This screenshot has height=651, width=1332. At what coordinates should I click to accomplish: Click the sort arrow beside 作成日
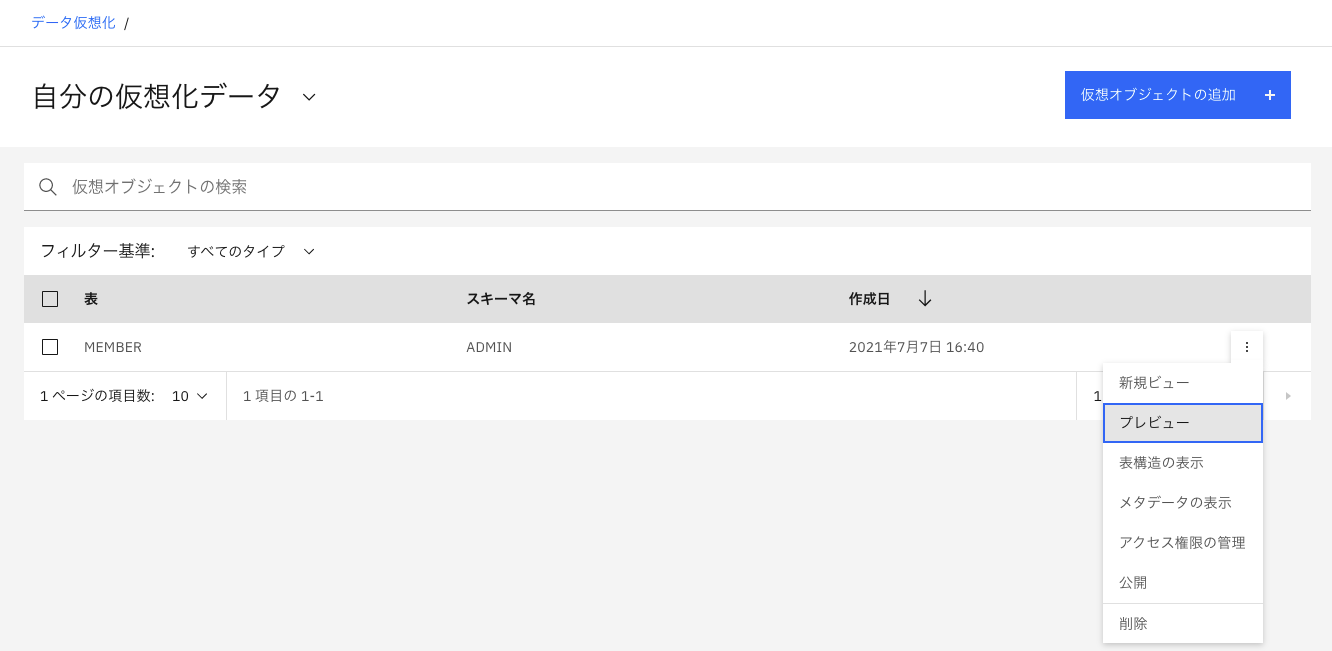pyautogui.click(x=925, y=299)
